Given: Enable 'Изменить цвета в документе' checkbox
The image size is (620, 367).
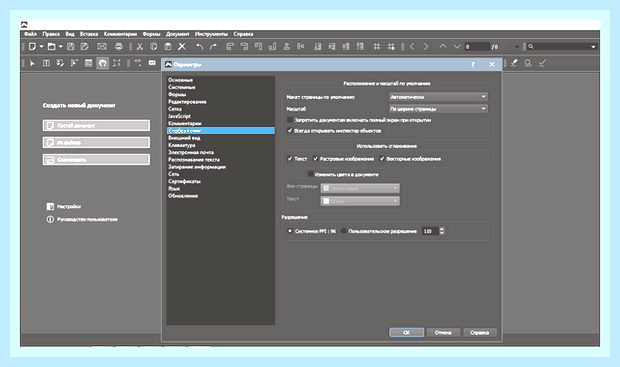Looking at the screenshot, I should click(311, 174).
